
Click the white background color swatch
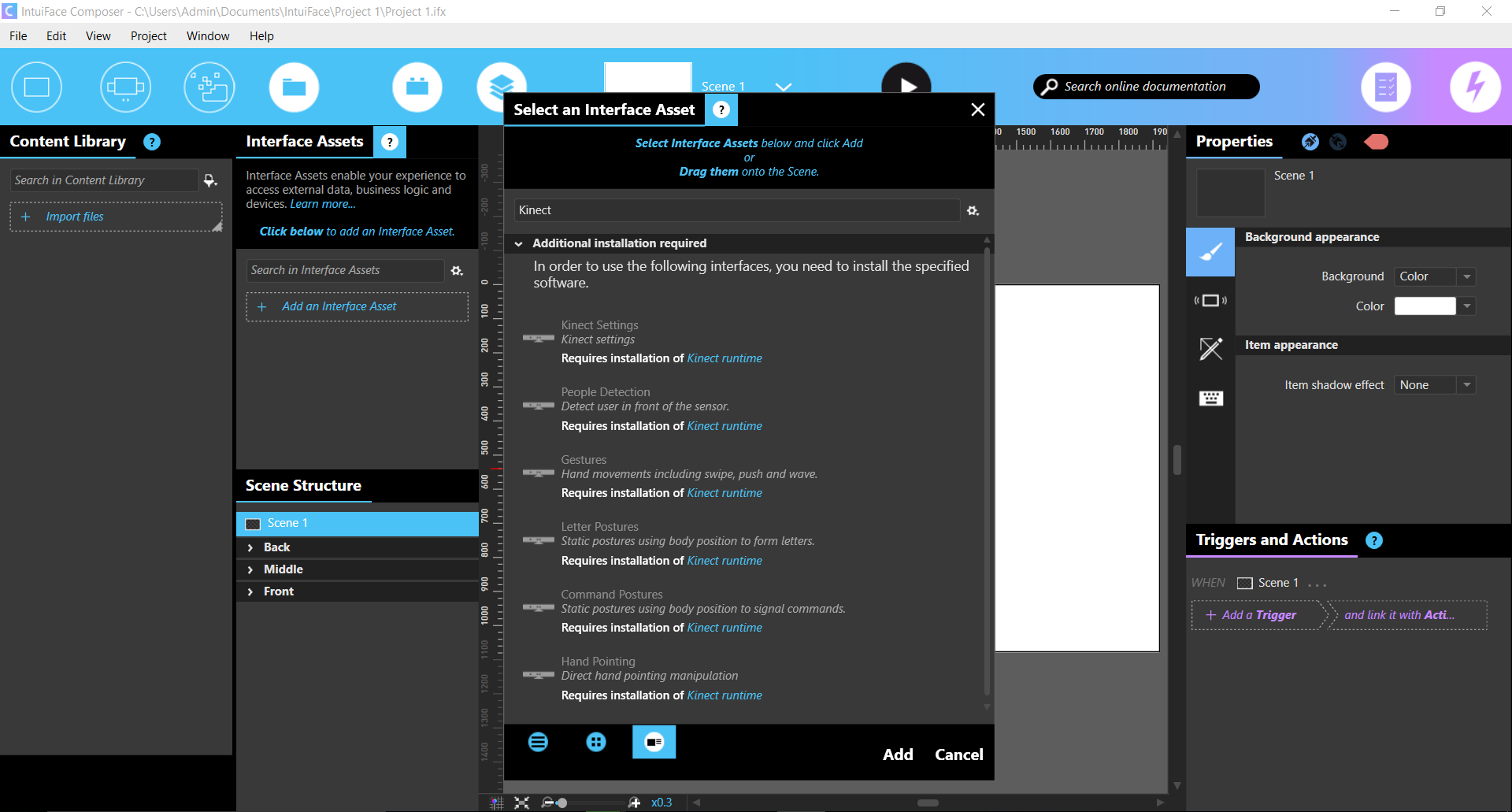click(x=1425, y=306)
